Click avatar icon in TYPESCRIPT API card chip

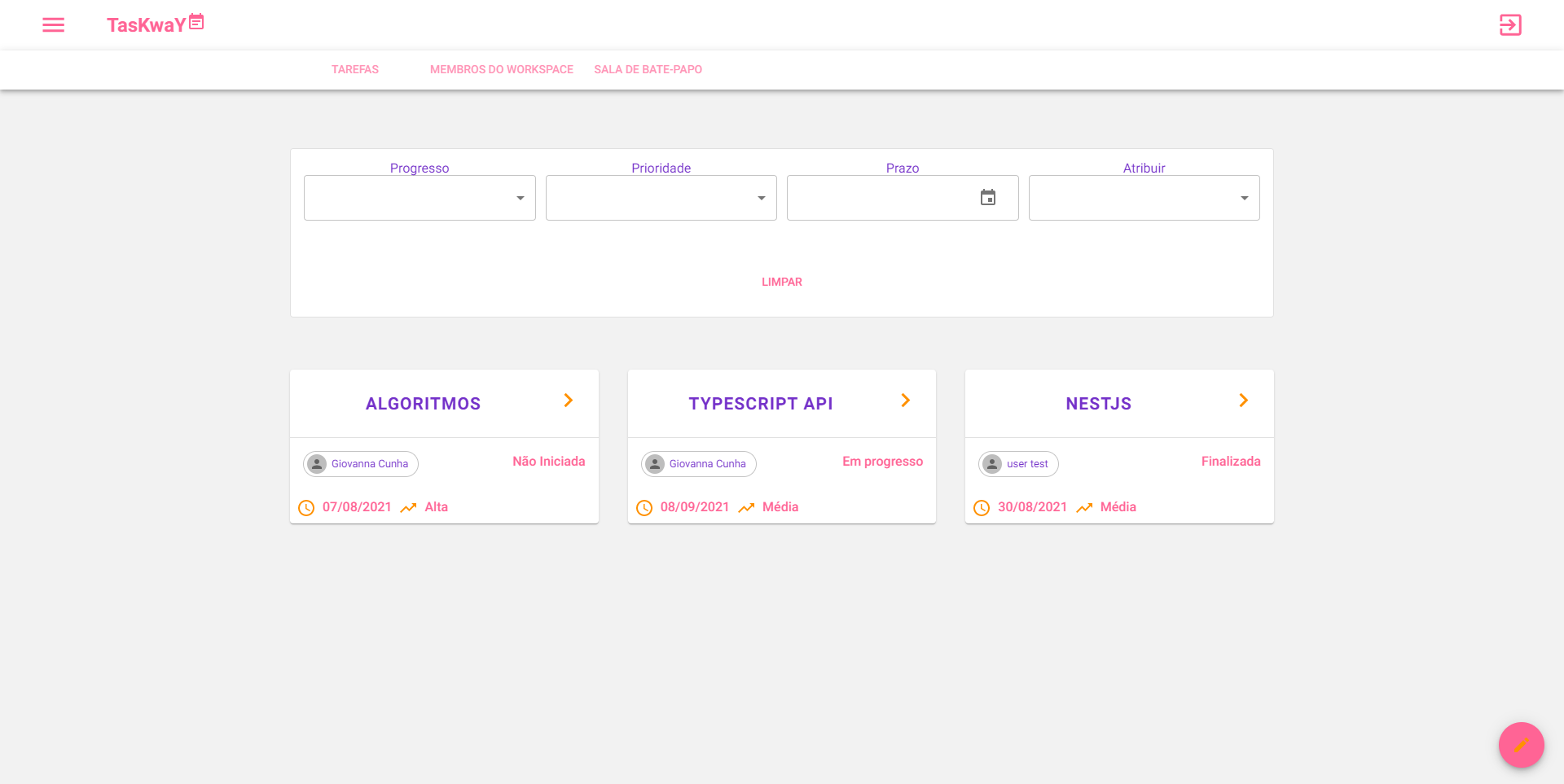[655, 464]
